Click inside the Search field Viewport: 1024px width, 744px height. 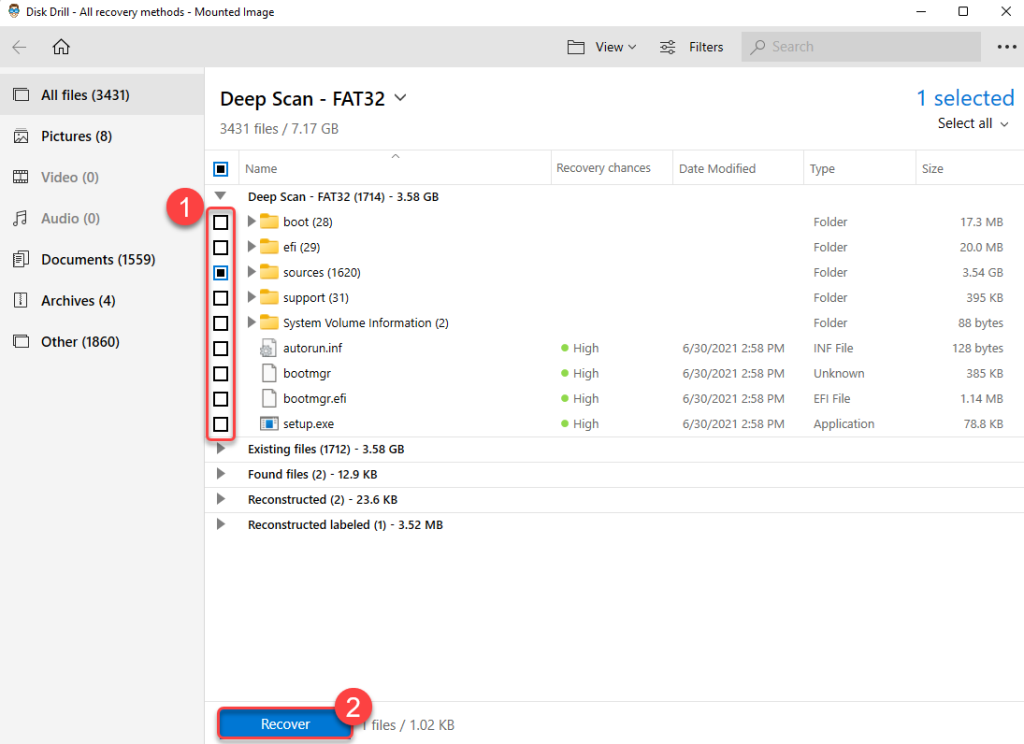point(860,46)
